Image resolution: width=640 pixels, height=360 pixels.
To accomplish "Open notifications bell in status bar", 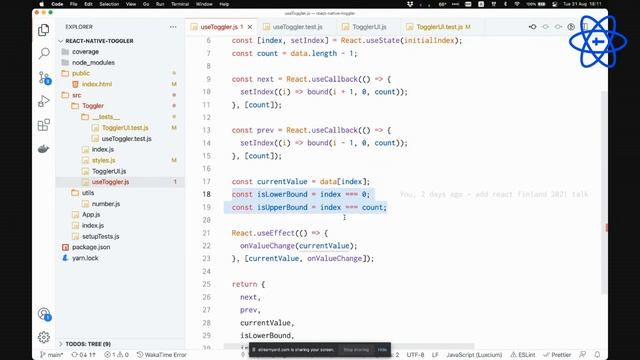I will [597, 355].
